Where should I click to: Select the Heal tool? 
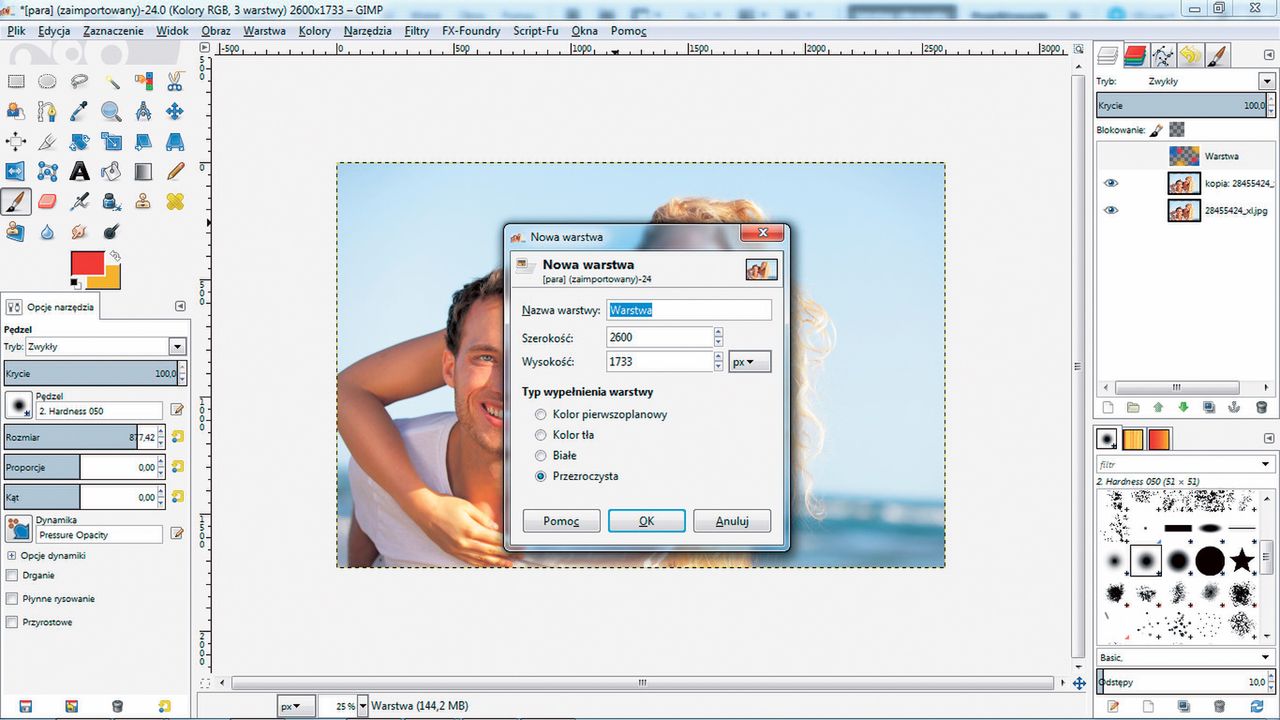(175, 201)
